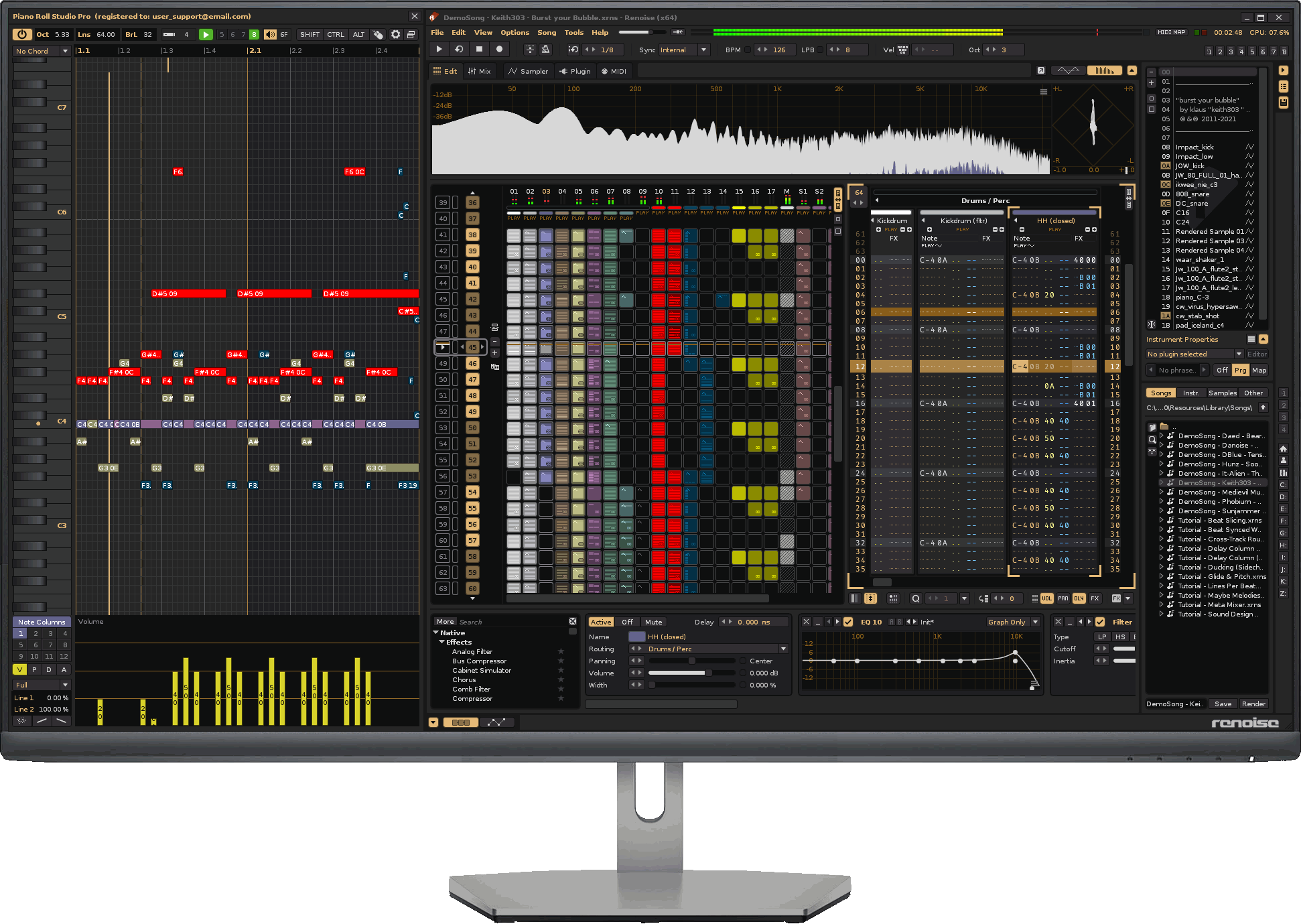Open the Sync Internal dropdown
1301x924 pixels.
(684, 50)
